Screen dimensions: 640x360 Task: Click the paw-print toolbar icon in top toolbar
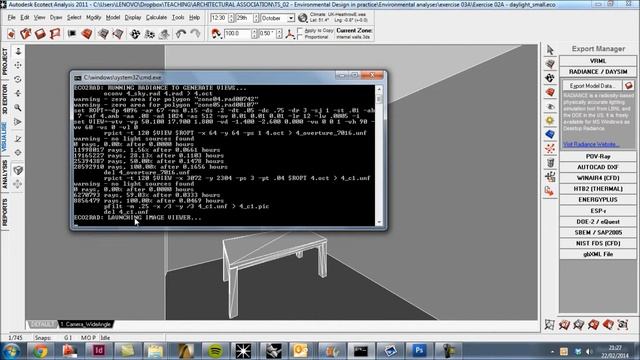[135, 33]
